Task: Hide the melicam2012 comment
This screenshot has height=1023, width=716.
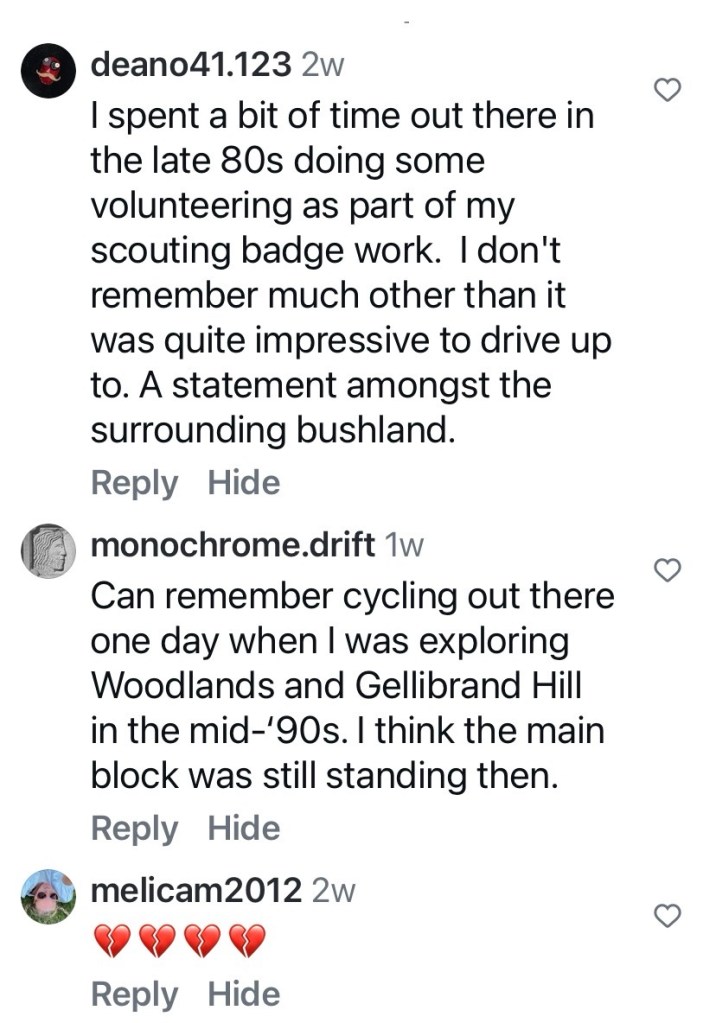Action: (244, 994)
